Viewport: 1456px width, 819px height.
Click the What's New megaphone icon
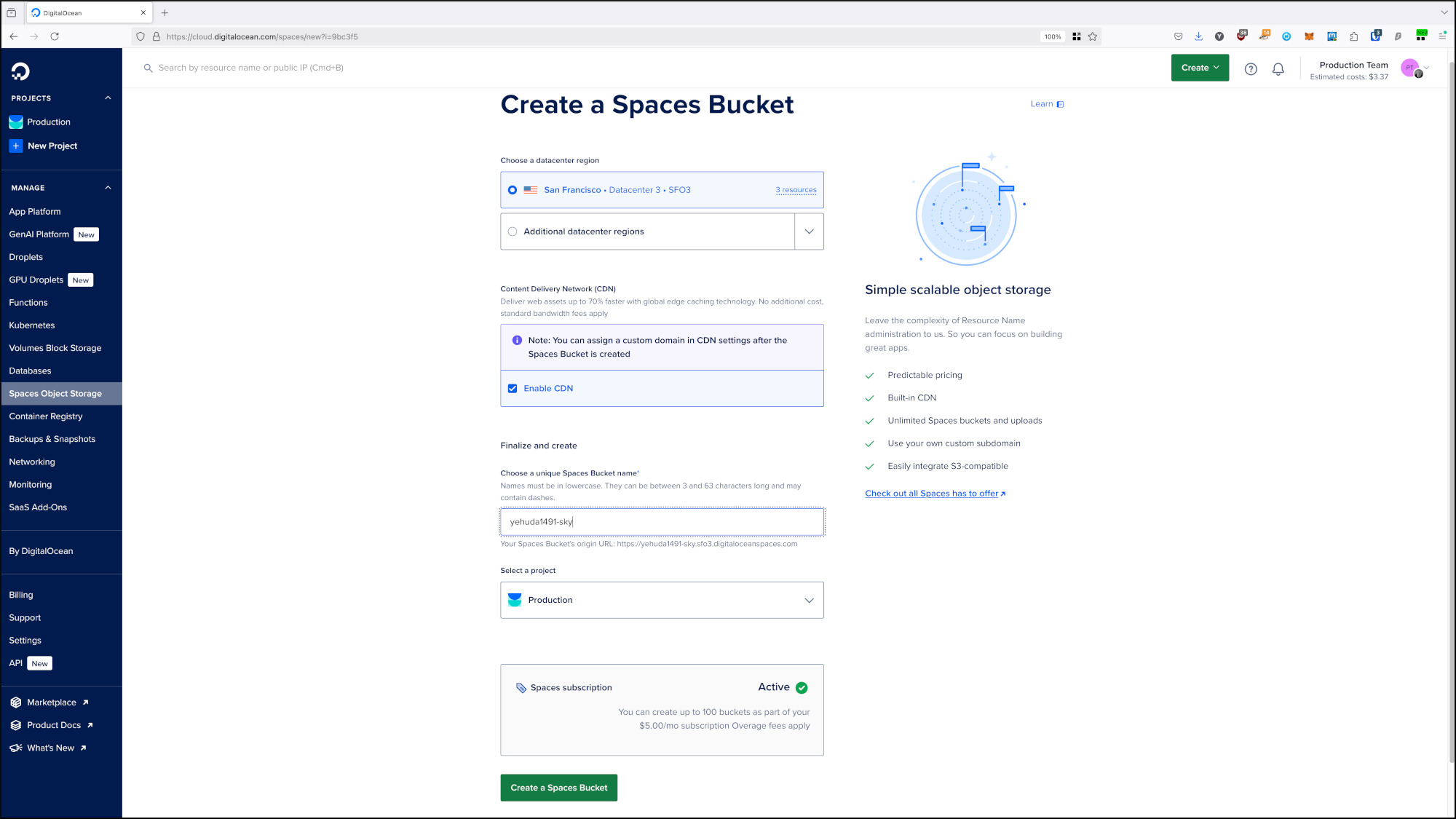[x=16, y=748]
